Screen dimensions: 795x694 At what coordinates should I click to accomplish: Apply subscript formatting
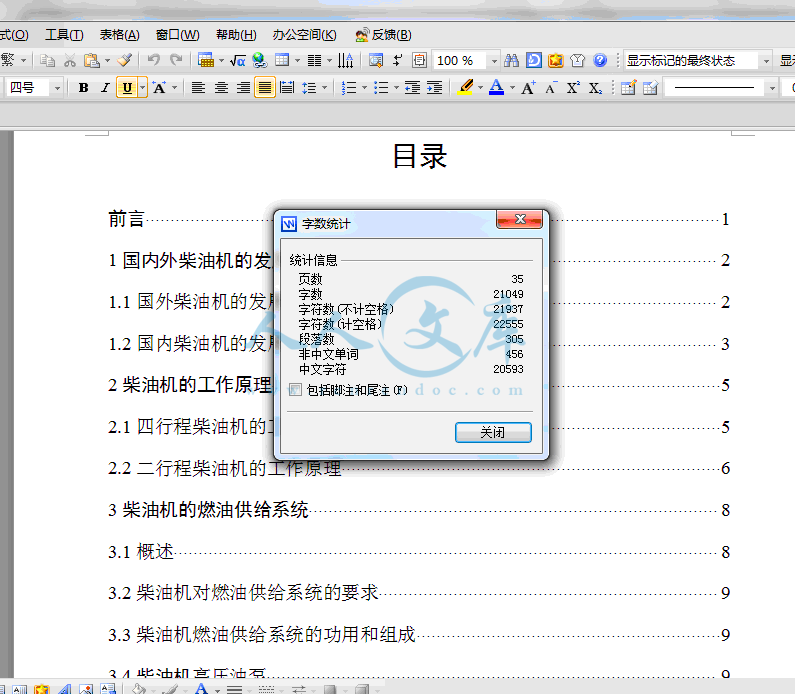[x=595, y=88]
